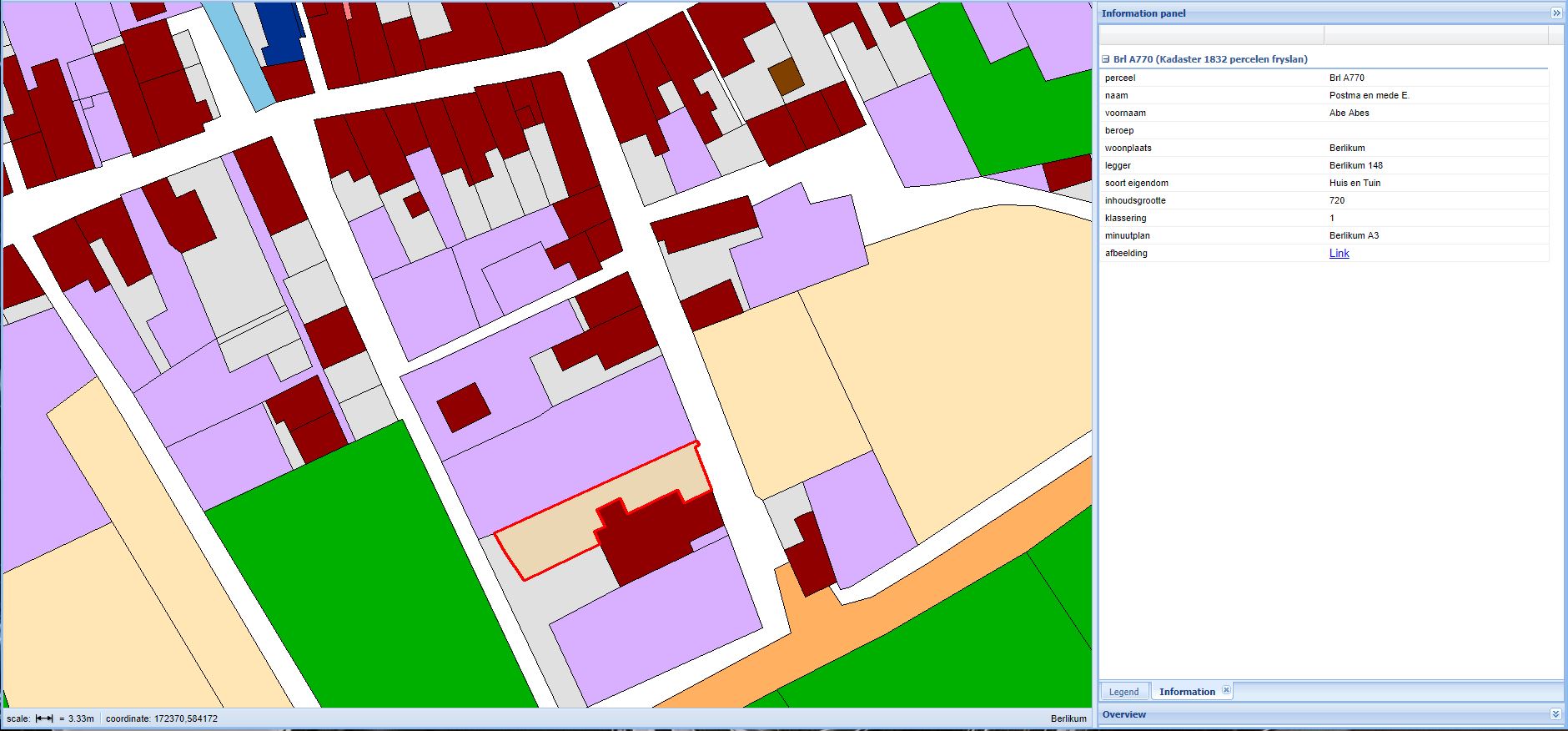Click the first column header of info grid
The width and height of the screenshot is (1568, 731).
tap(1211, 35)
